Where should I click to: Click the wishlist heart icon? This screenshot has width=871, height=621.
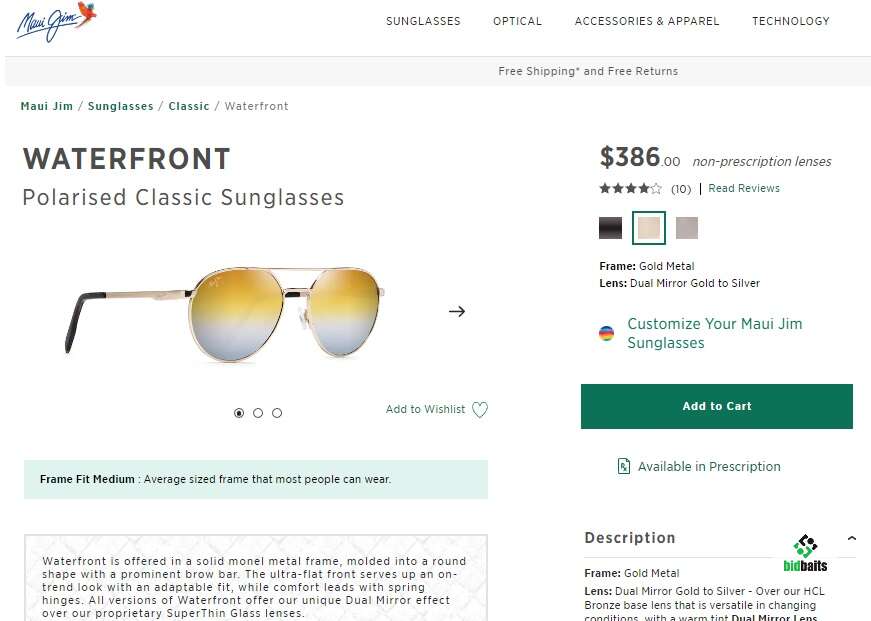tap(480, 410)
